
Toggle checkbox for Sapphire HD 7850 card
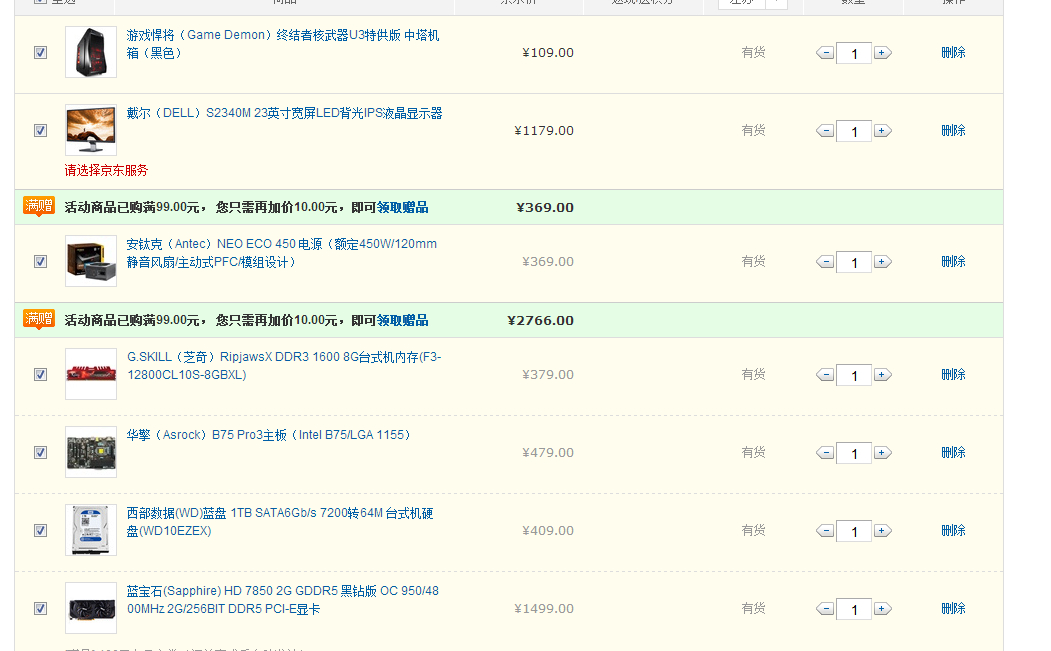[x=41, y=609]
